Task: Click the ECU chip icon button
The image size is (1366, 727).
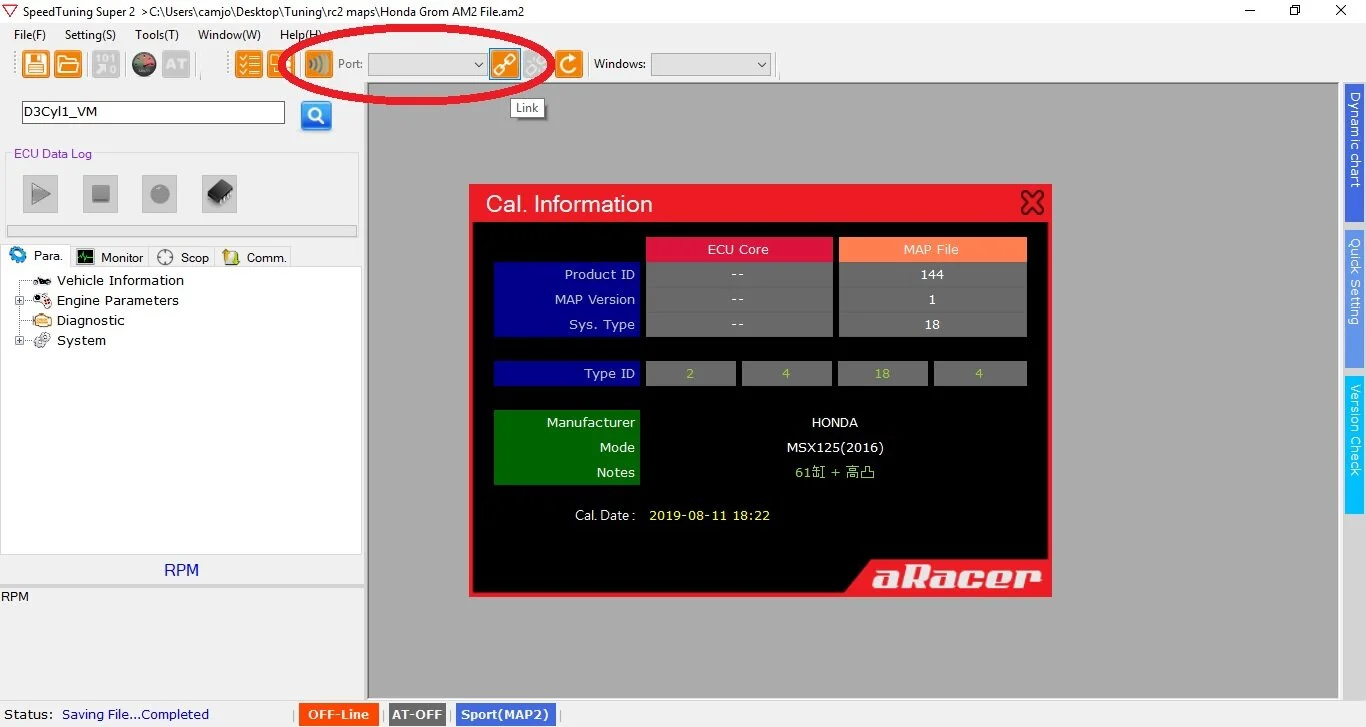Action: click(x=220, y=193)
